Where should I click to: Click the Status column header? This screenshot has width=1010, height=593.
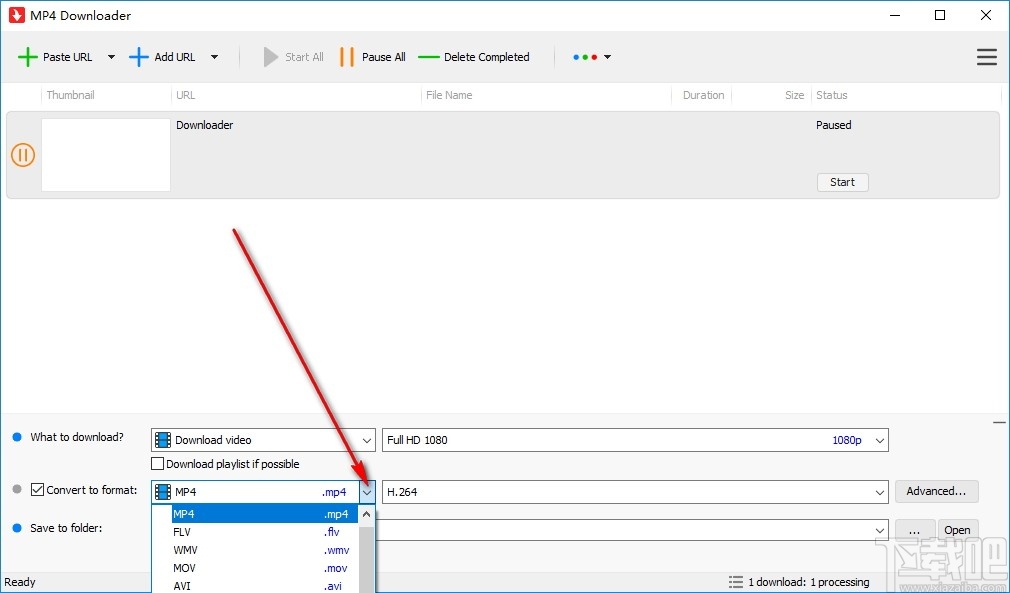[x=832, y=95]
